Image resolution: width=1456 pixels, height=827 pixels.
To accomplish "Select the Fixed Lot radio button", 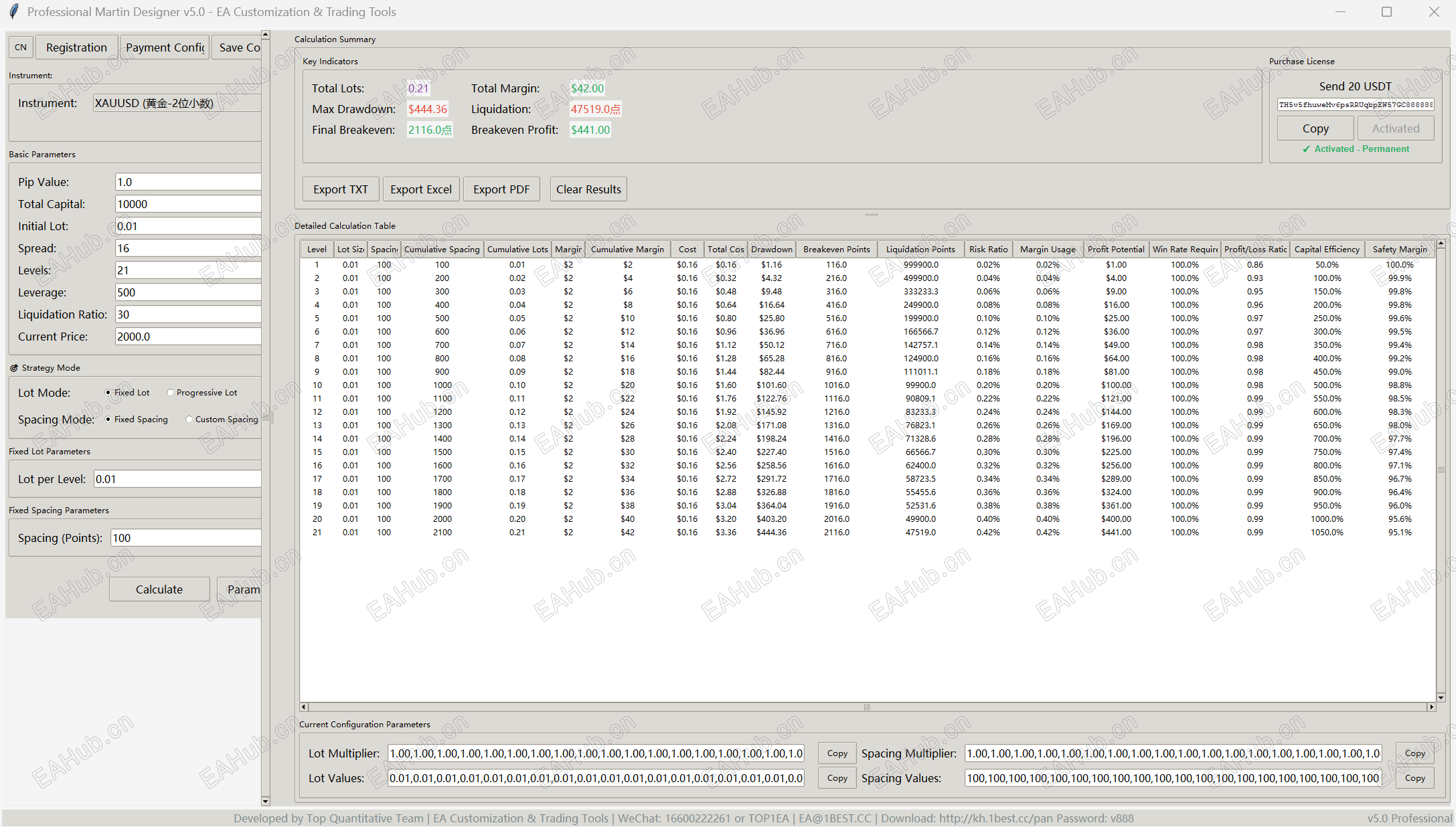I will tap(108, 393).
